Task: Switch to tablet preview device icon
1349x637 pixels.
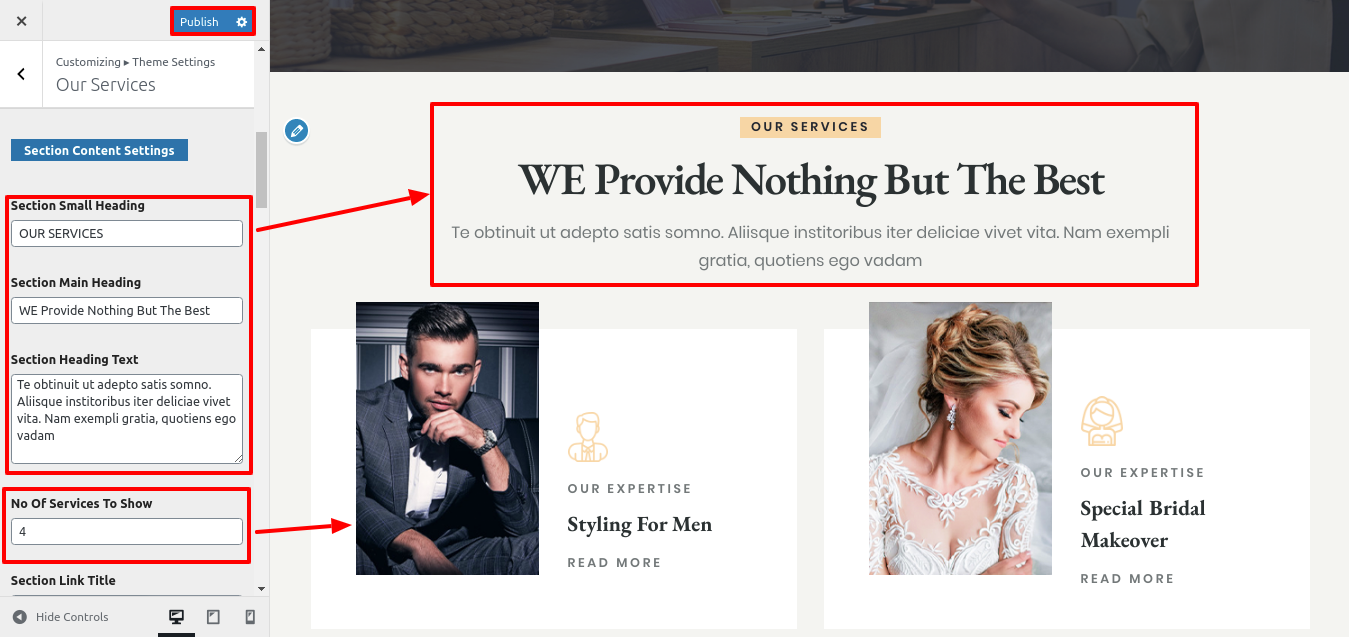Action: click(x=213, y=617)
